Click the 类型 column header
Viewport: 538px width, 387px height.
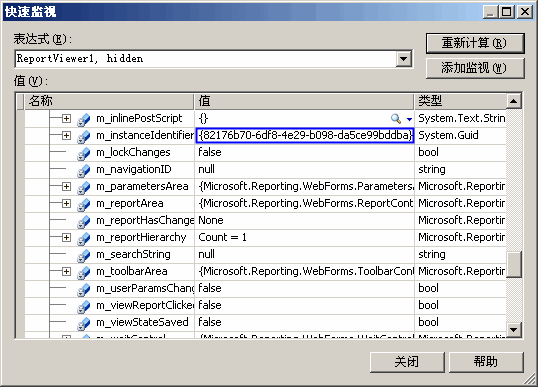point(460,101)
